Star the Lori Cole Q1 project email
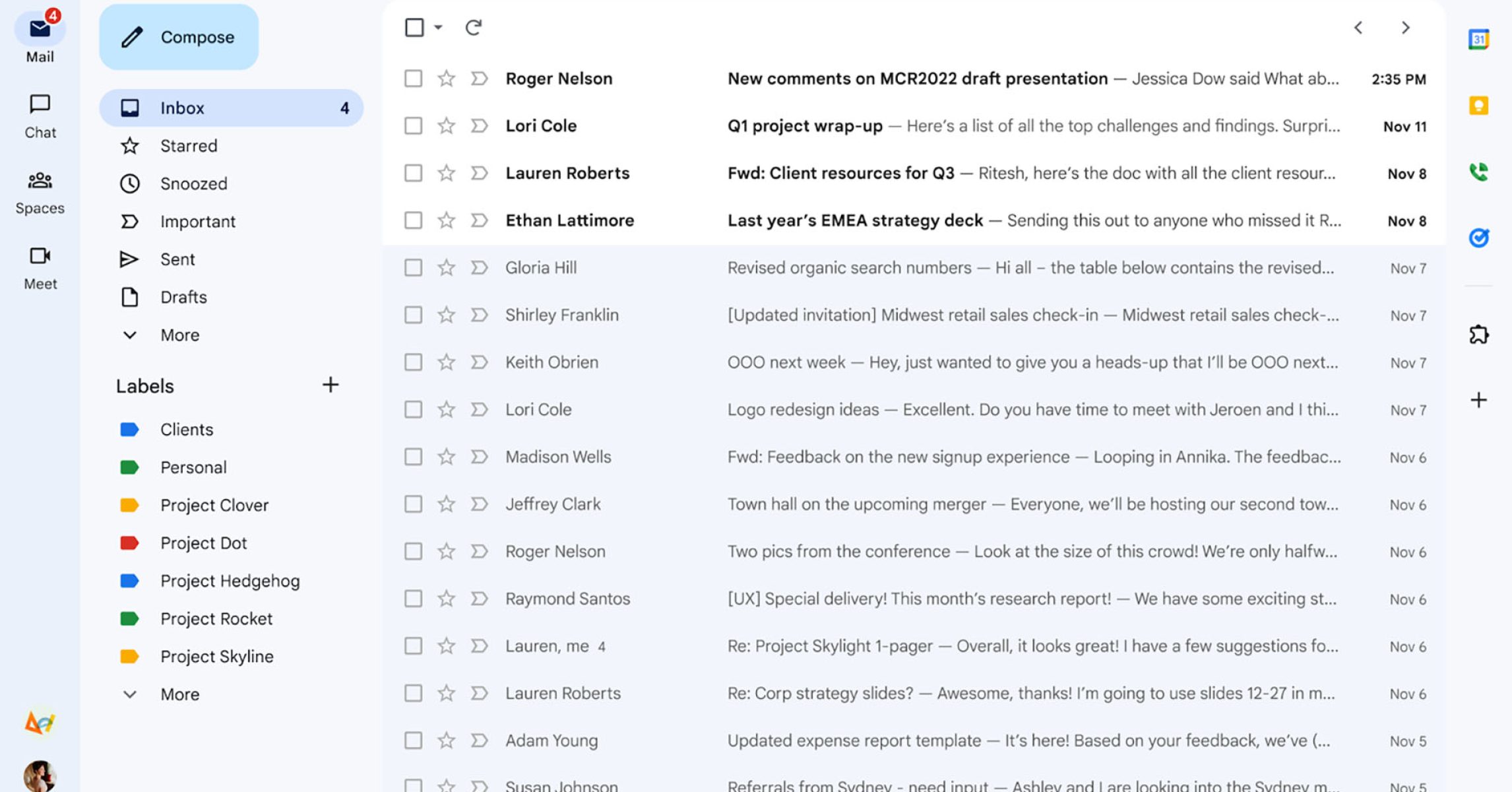This screenshot has height=792, width=1512. point(447,125)
